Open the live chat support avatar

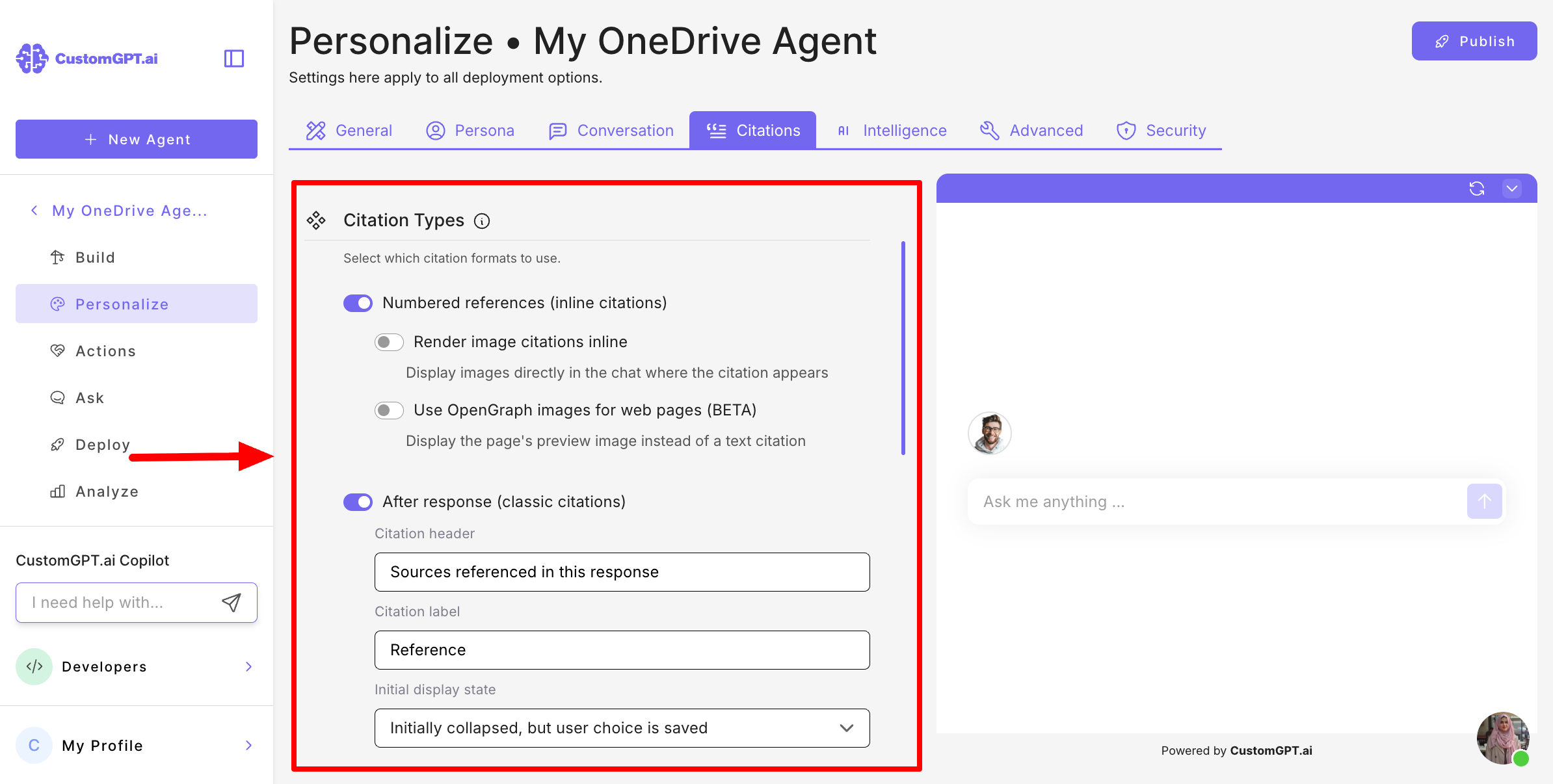pyautogui.click(x=1502, y=737)
